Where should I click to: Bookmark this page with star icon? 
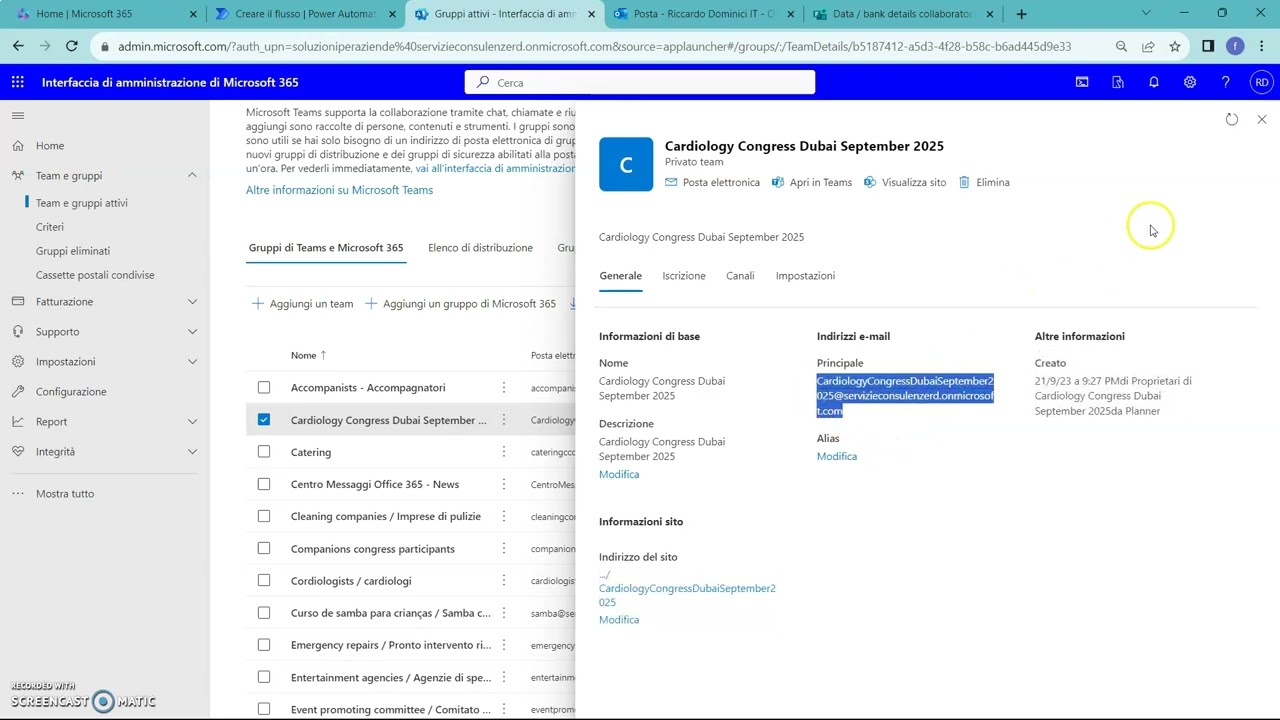(1175, 46)
